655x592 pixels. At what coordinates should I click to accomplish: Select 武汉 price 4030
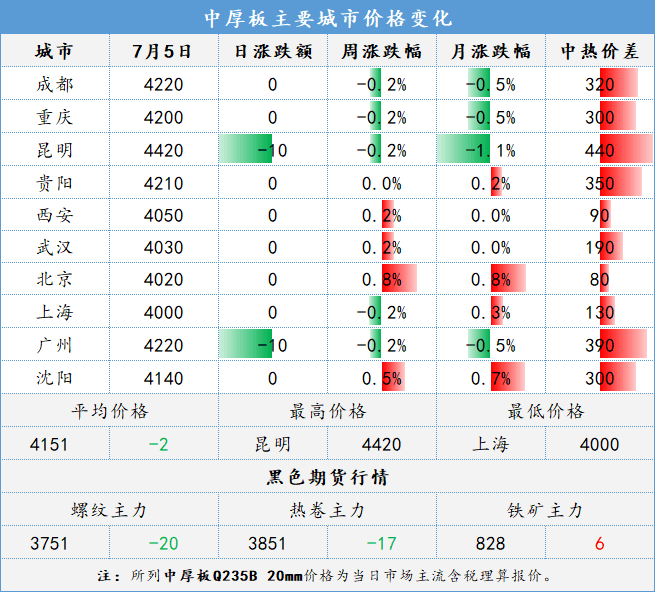pyautogui.click(x=163, y=248)
